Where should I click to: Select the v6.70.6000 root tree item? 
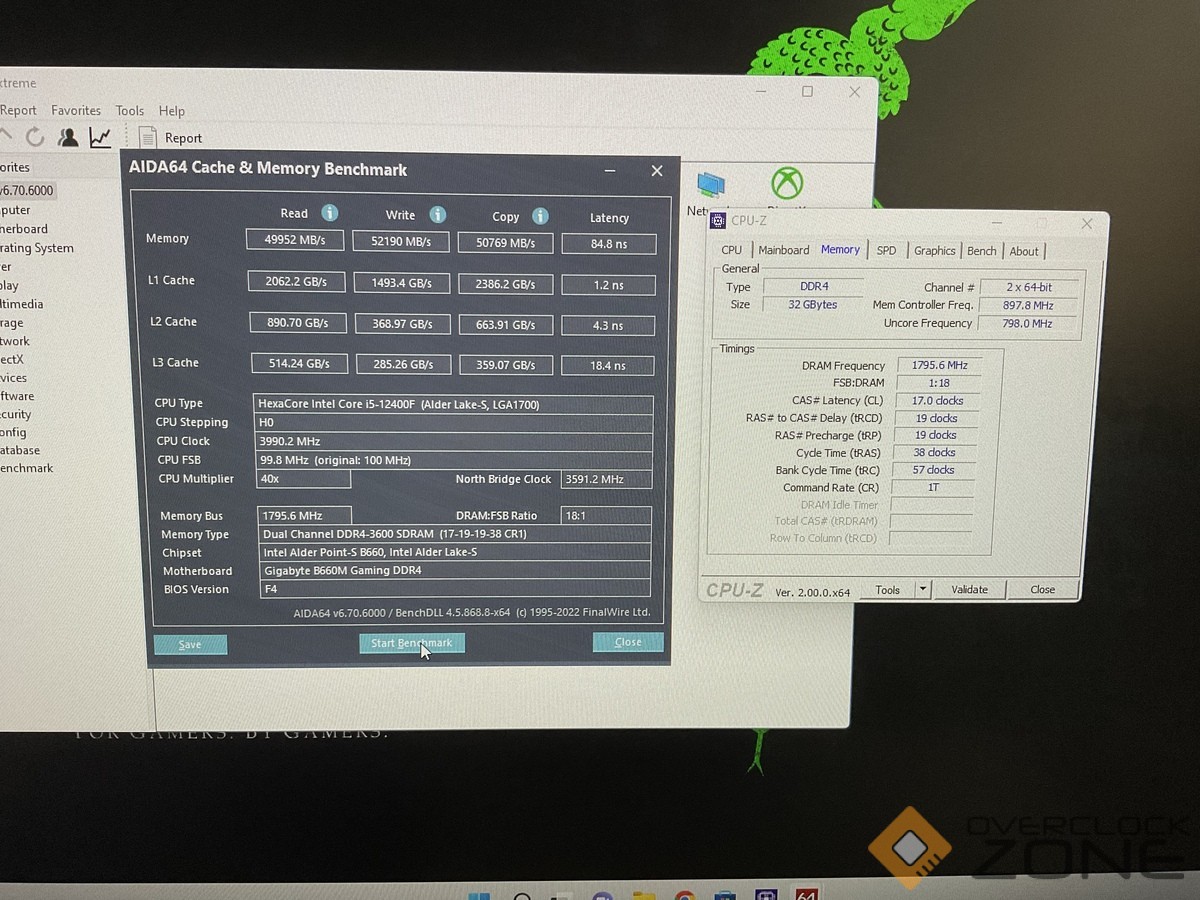click(27, 191)
